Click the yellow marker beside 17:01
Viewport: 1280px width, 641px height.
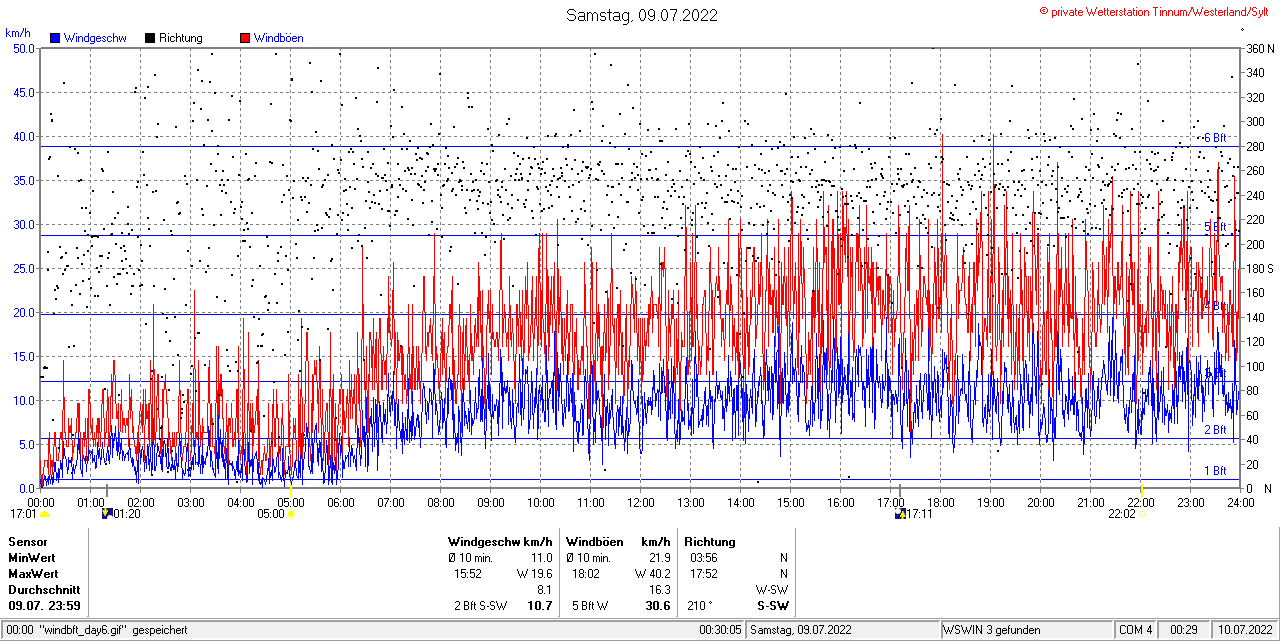pos(44,514)
